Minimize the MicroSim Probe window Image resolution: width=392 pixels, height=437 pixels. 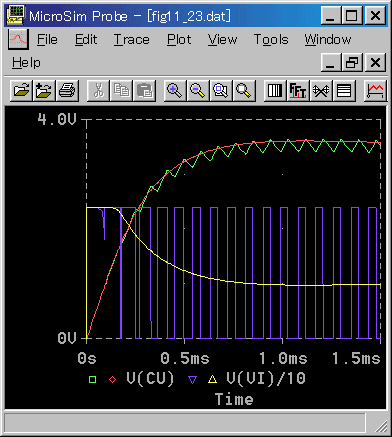(x=331, y=15)
